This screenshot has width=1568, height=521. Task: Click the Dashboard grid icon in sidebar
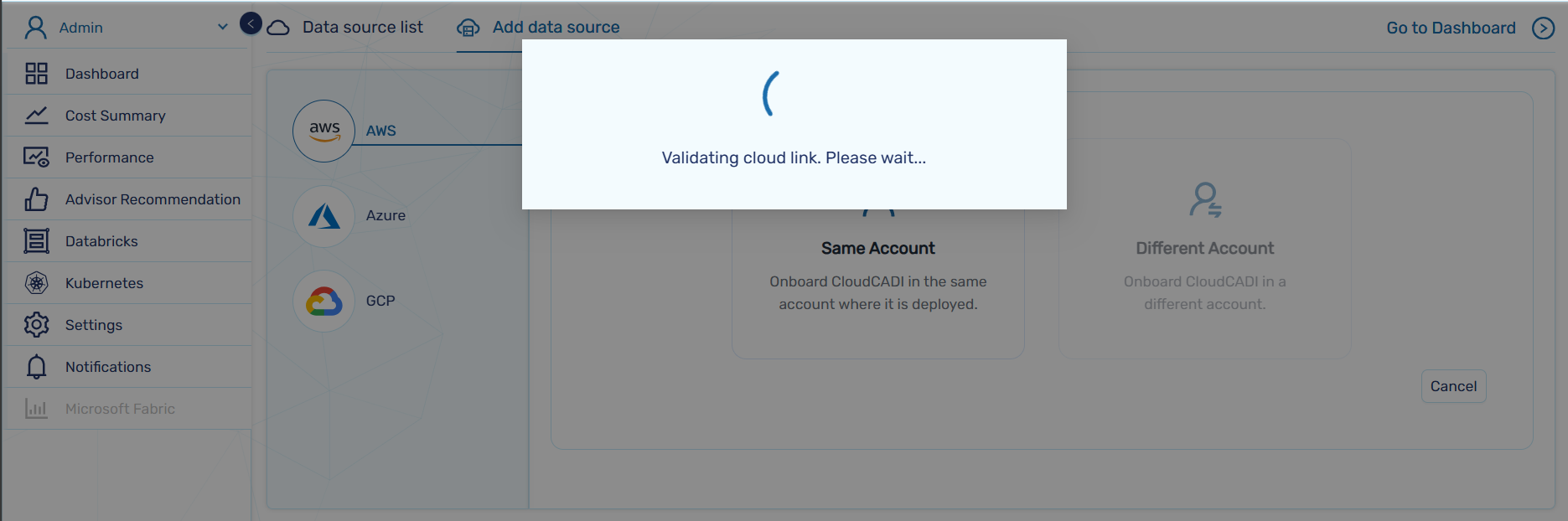[x=36, y=74]
